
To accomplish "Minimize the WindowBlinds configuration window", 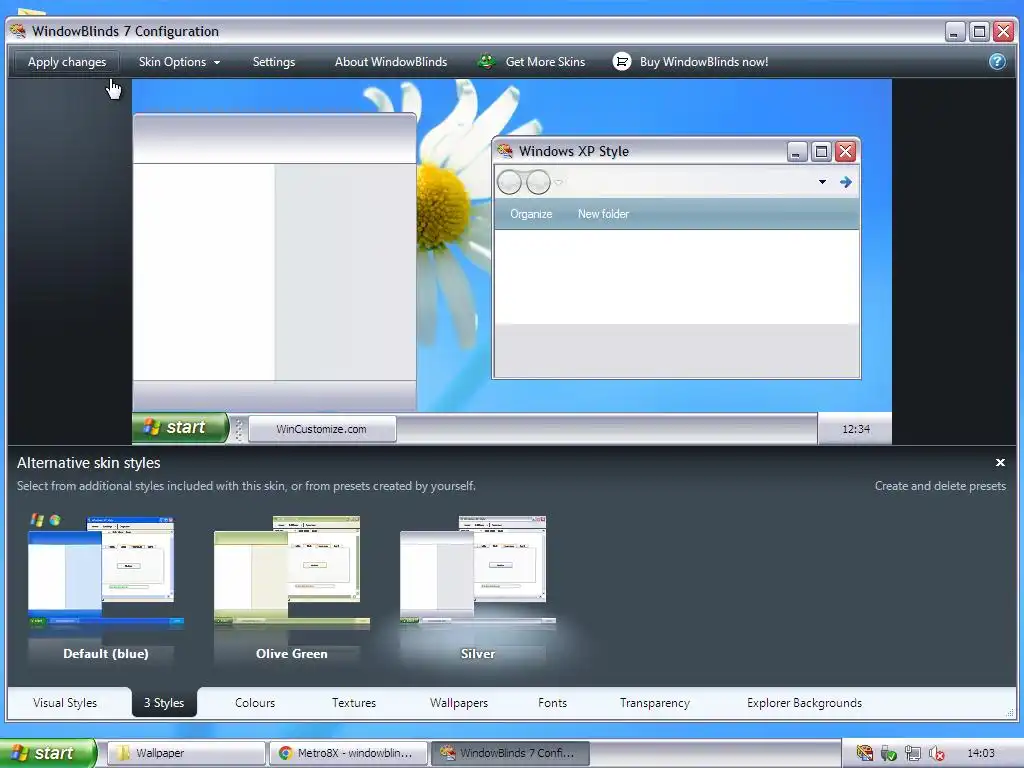I will [x=955, y=31].
